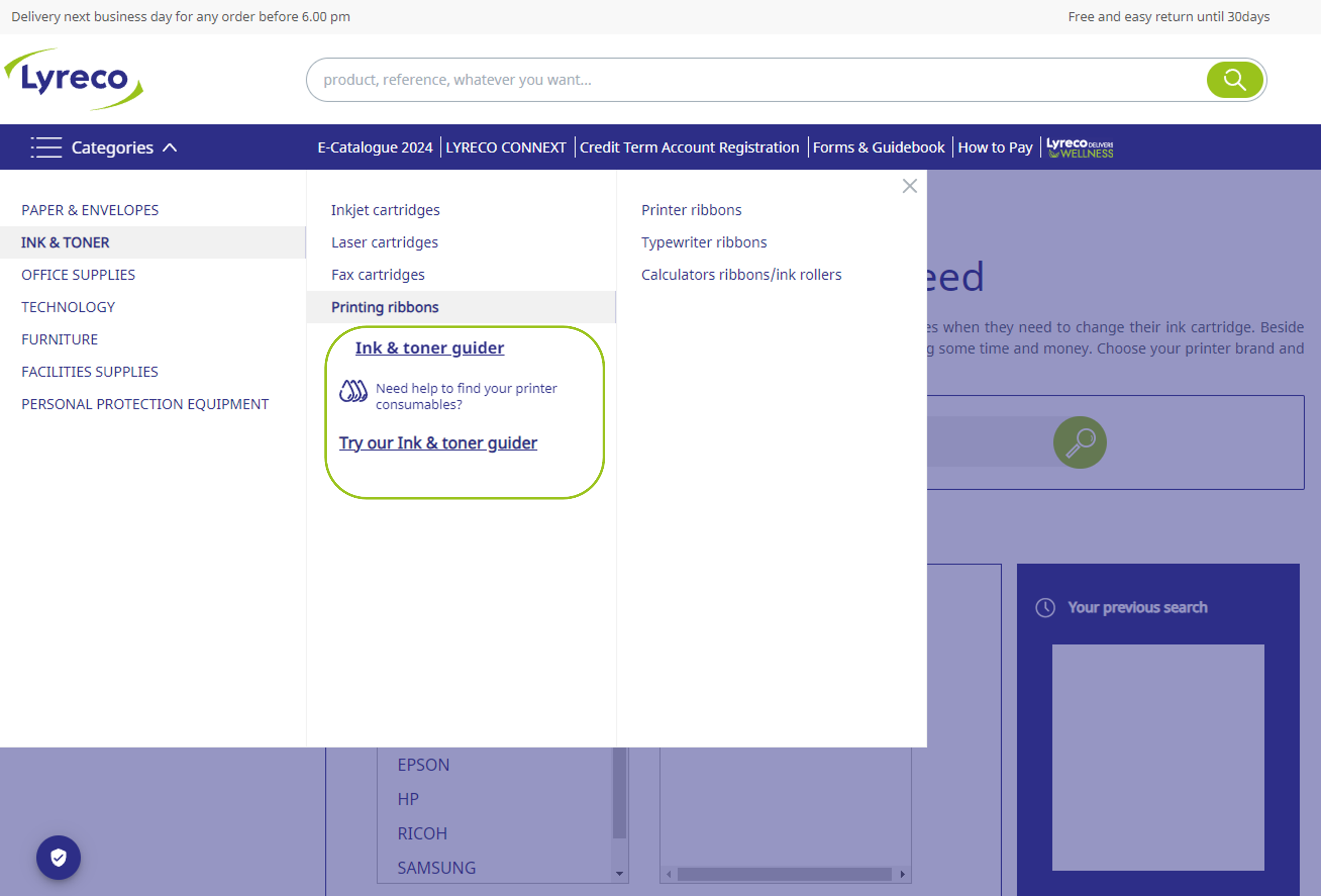Image resolution: width=1321 pixels, height=896 pixels.
Task: Click Delivery next business day banner text
Action: pyautogui.click(x=181, y=16)
